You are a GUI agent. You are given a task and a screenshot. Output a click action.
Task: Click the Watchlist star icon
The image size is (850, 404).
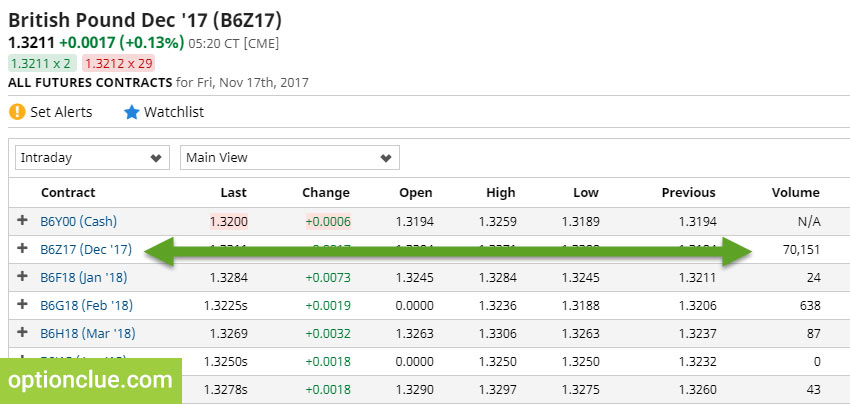click(131, 112)
